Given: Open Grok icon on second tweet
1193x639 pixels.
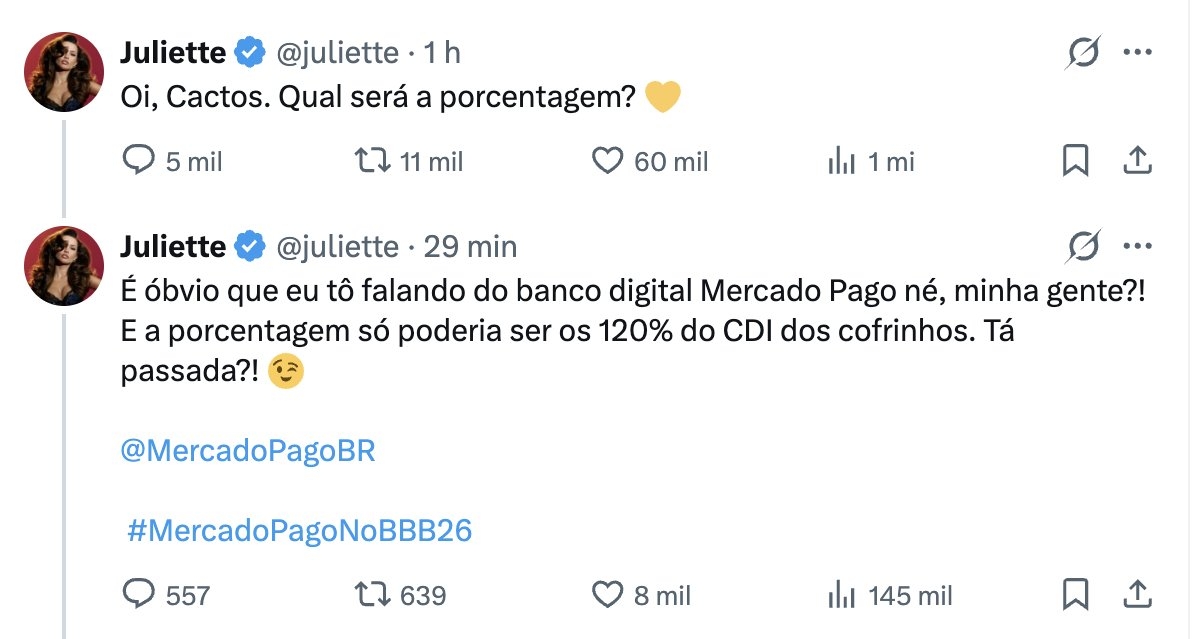Looking at the screenshot, I should point(1084,245).
